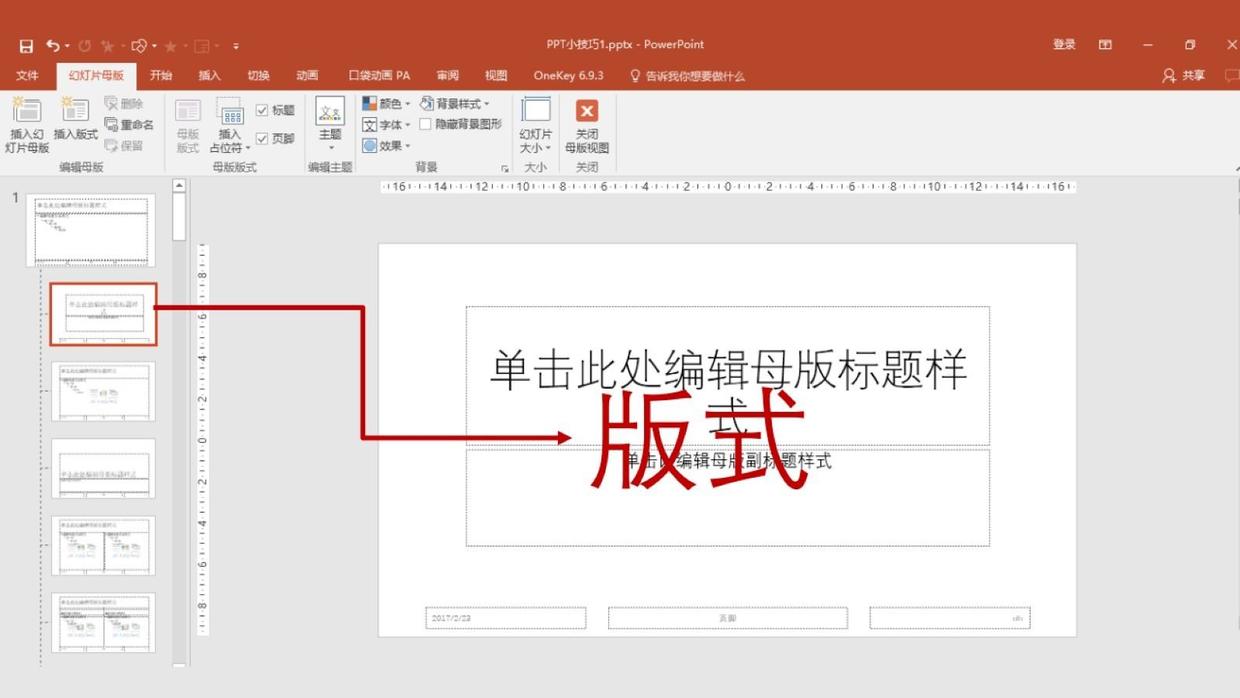Click the Tell me (告诉我你想要做什么) search box
1240x698 pixels.
(694, 76)
